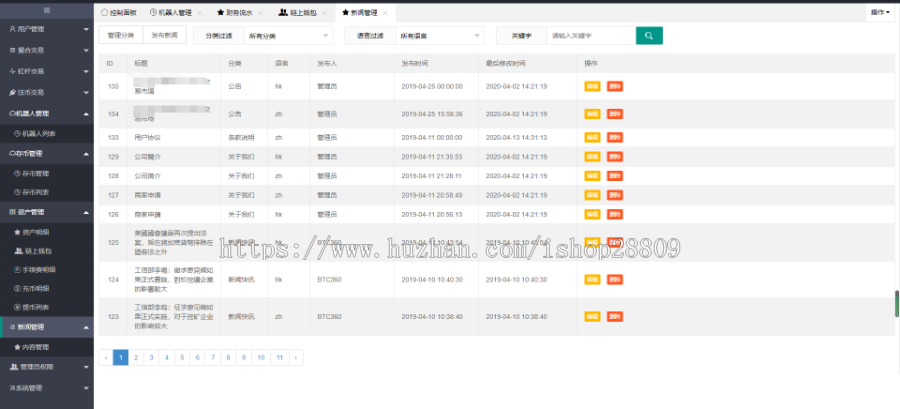Open the 所有分类 category filter dropdown
This screenshot has height=409, width=900.
pos(288,36)
